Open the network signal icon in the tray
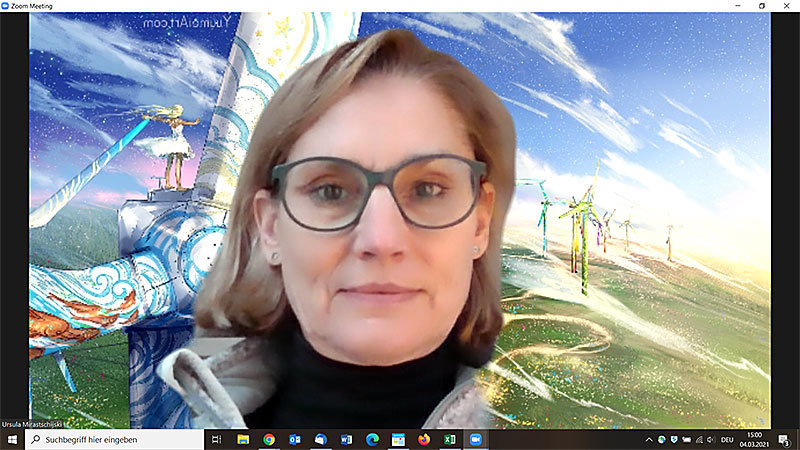 click(x=699, y=439)
